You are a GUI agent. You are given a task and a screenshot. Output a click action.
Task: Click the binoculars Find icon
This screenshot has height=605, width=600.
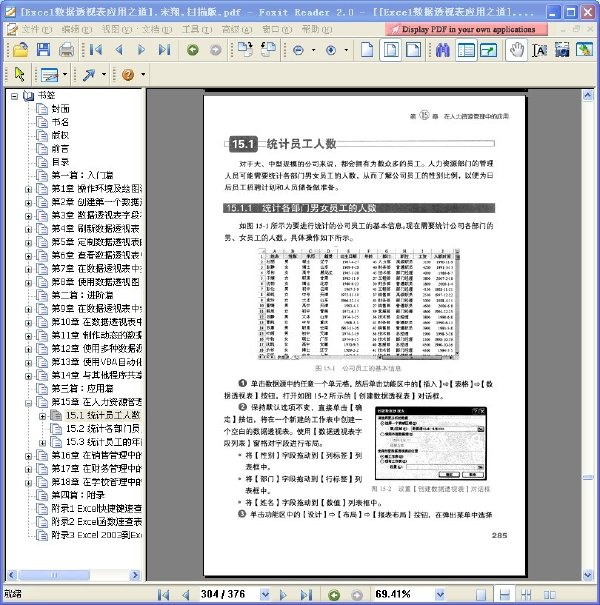[x=443, y=50]
